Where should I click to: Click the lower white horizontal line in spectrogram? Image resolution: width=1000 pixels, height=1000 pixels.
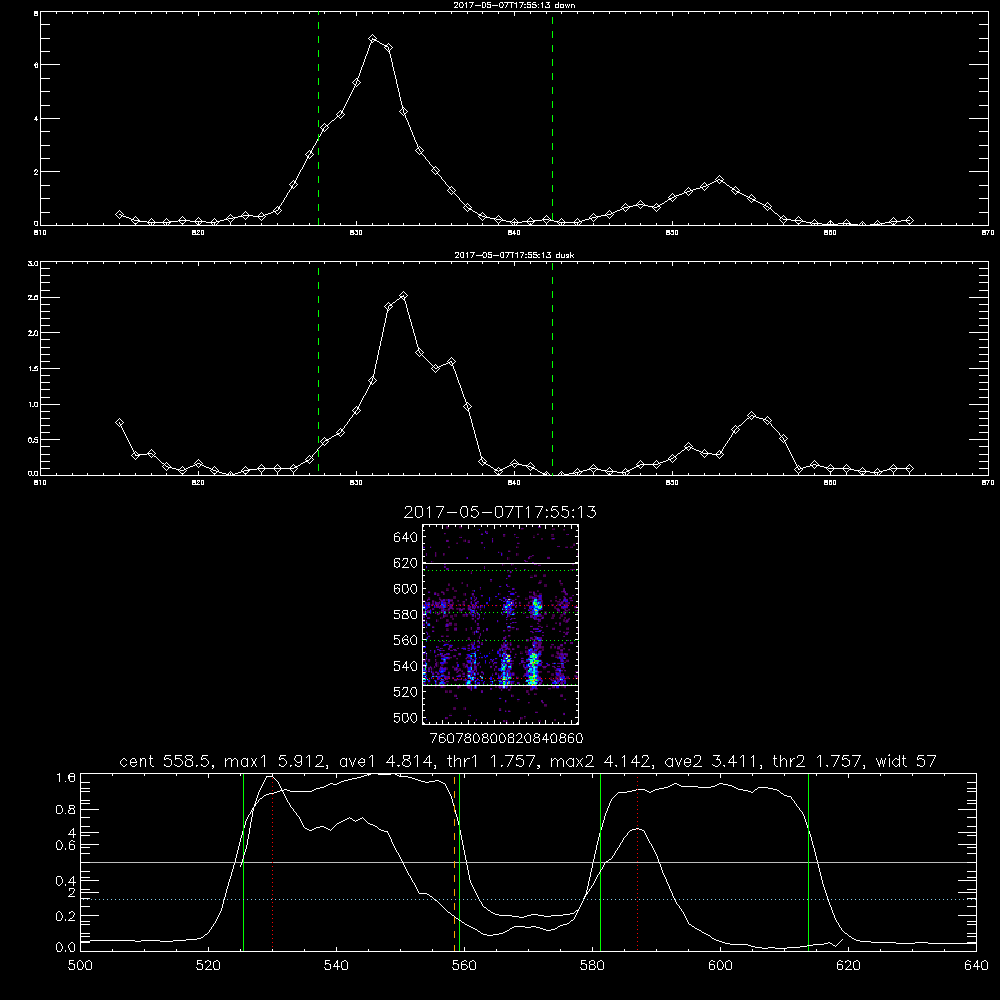coord(500,686)
